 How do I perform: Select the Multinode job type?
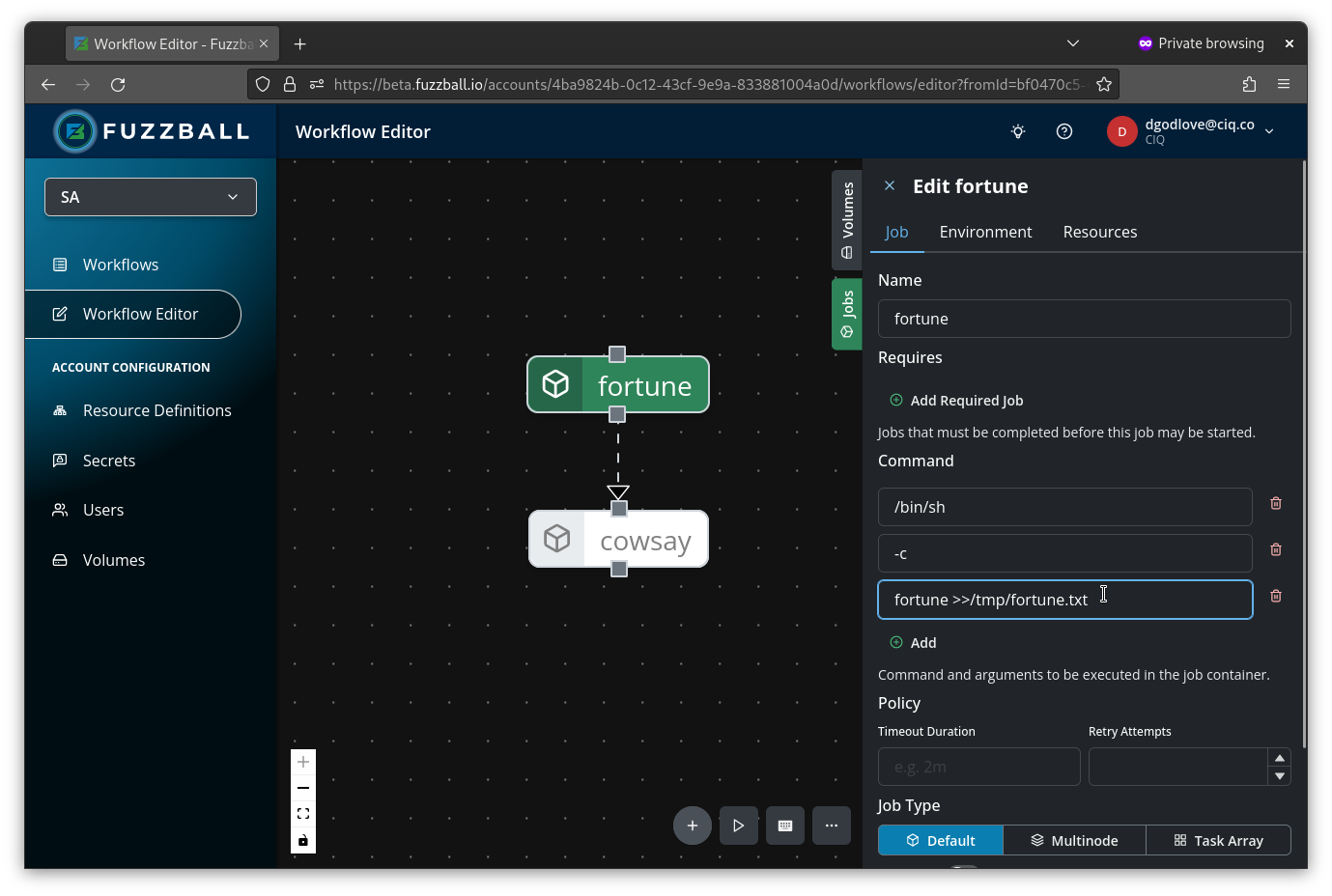[1074, 840]
